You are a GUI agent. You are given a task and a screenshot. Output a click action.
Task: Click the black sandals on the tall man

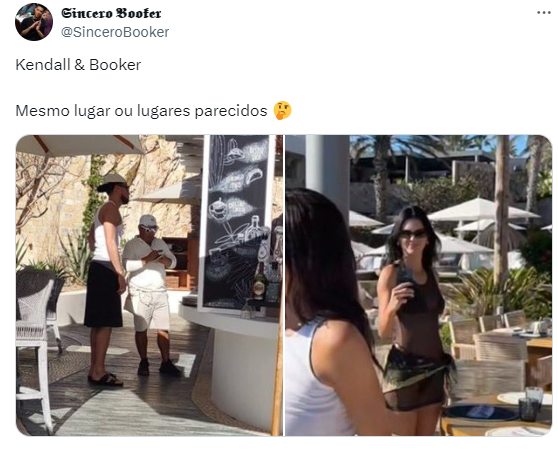coord(106,379)
